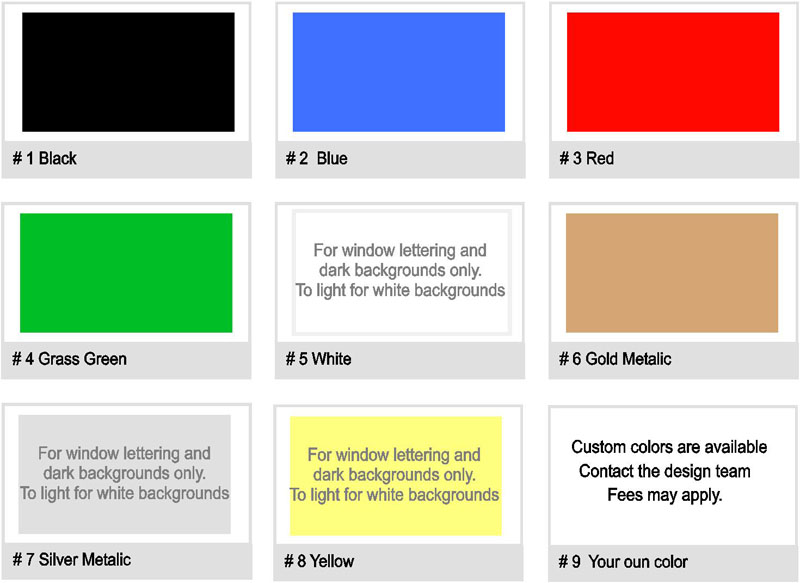Click the '# 2 Blue' label
The width and height of the screenshot is (800, 583).
(316, 158)
